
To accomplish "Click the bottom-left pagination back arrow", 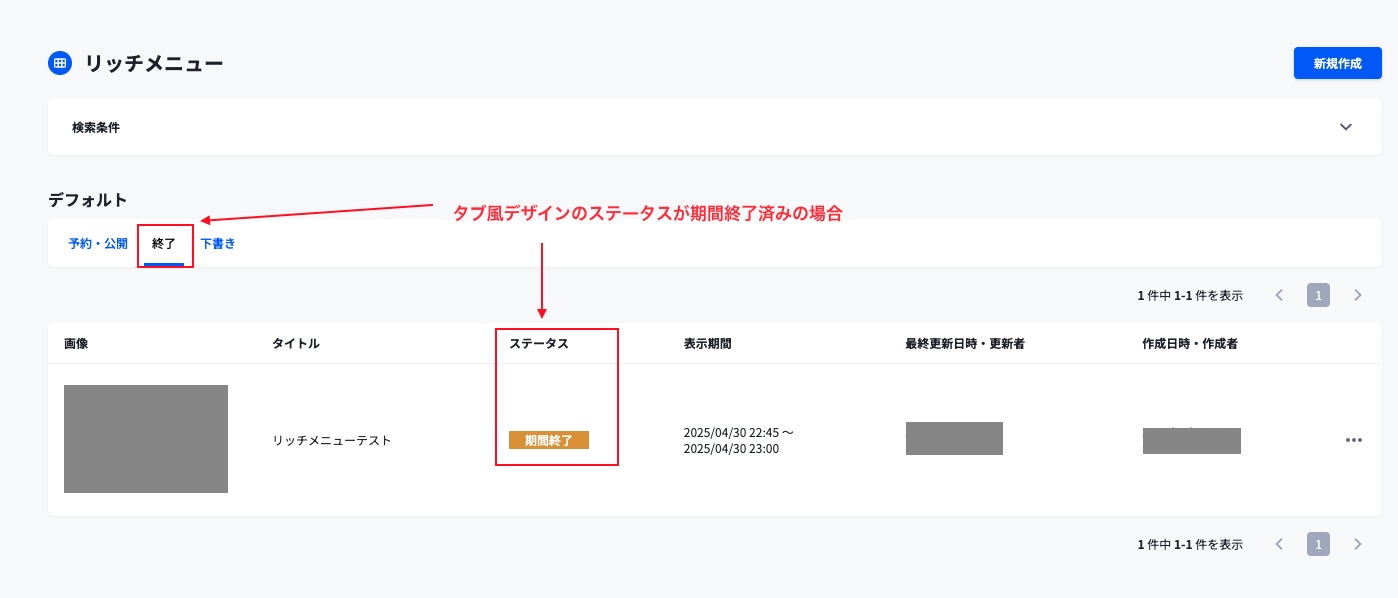I will pos(1279,544).
